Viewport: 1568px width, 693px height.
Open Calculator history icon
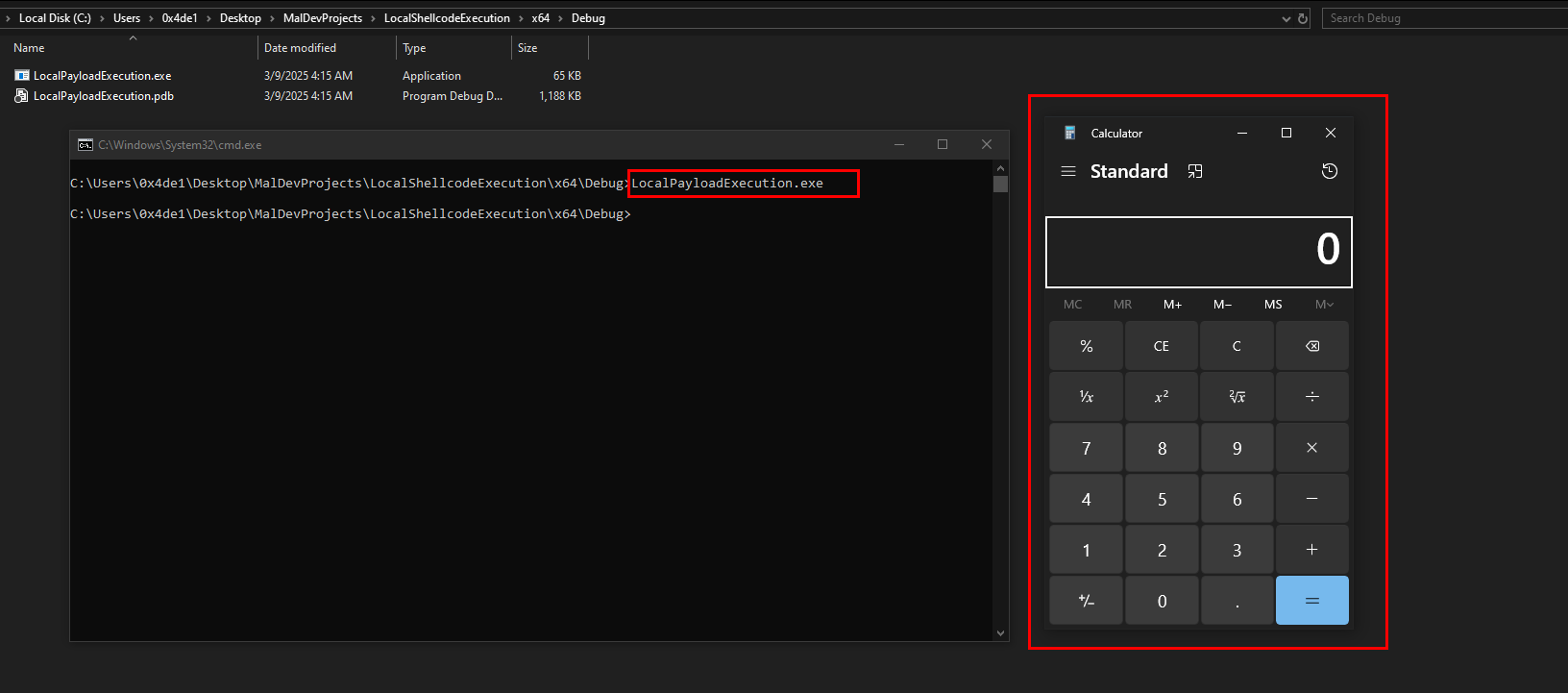[x=1330, y=171]
